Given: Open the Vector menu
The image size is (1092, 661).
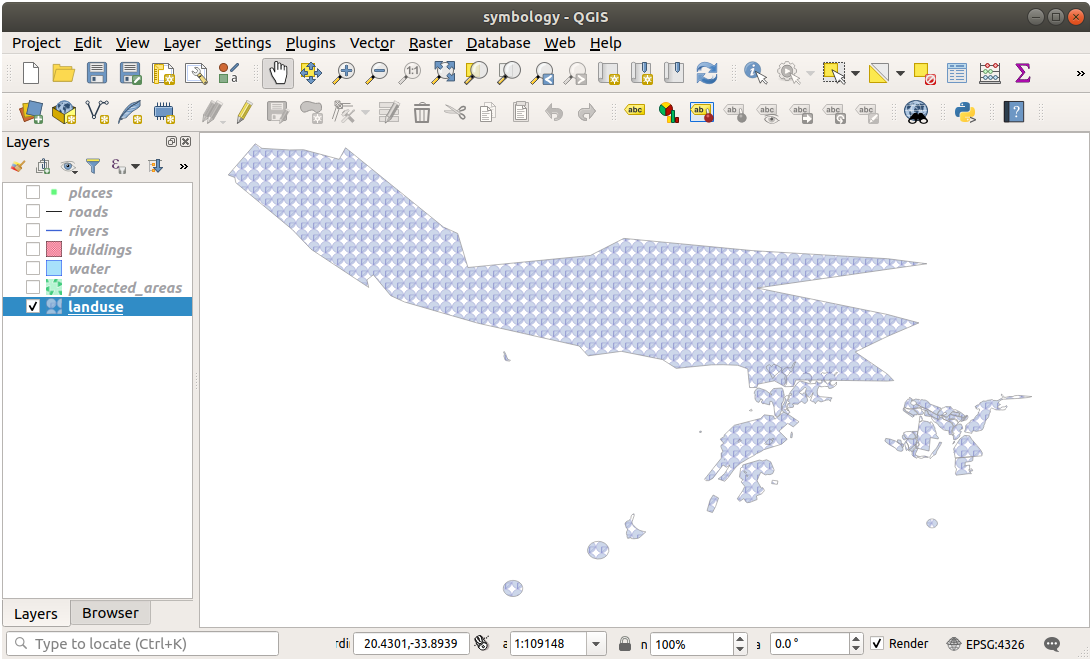Looking at the screenshot, I should 371,43.
